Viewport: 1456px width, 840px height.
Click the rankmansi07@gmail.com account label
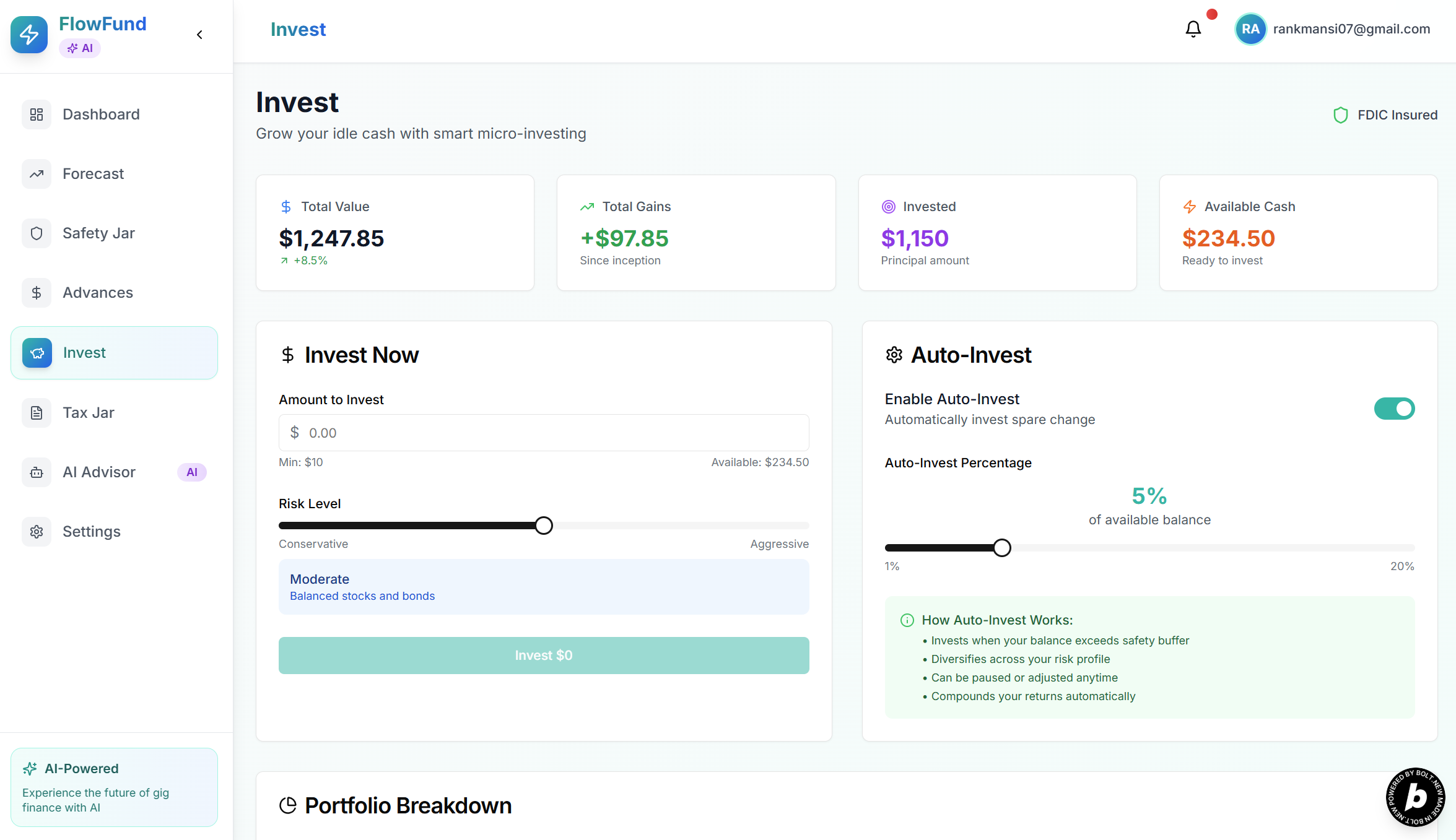1351,29
